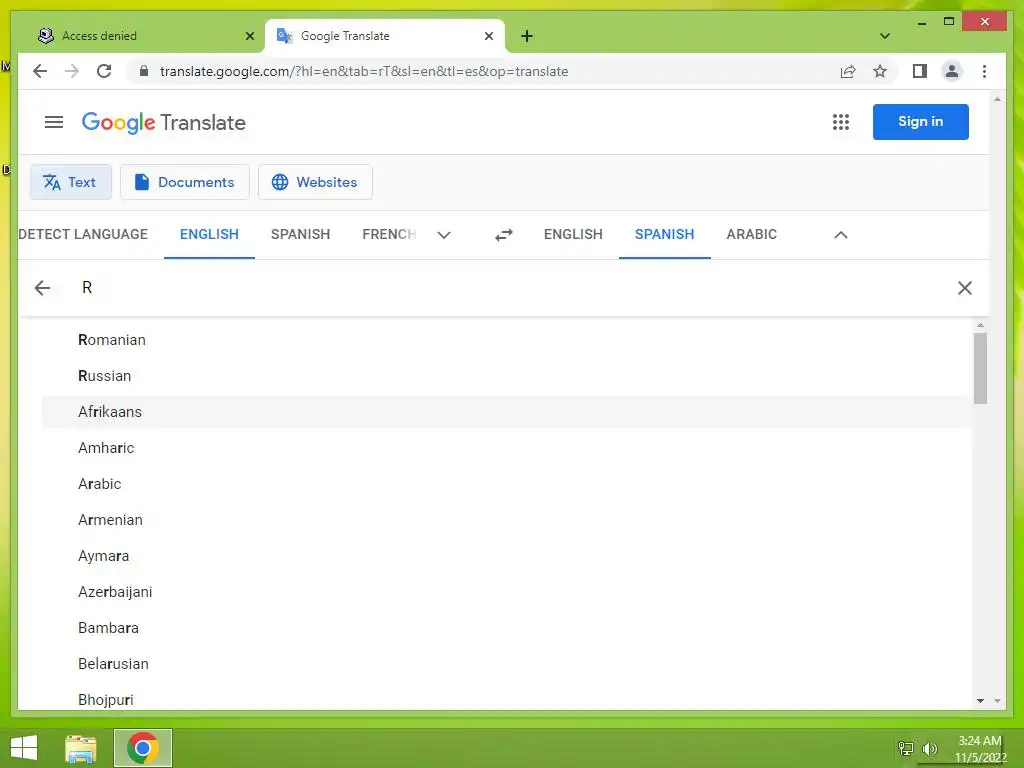Select the Text translation mode
Screen dimensions: 1024x768
click(x=71, y=182)
